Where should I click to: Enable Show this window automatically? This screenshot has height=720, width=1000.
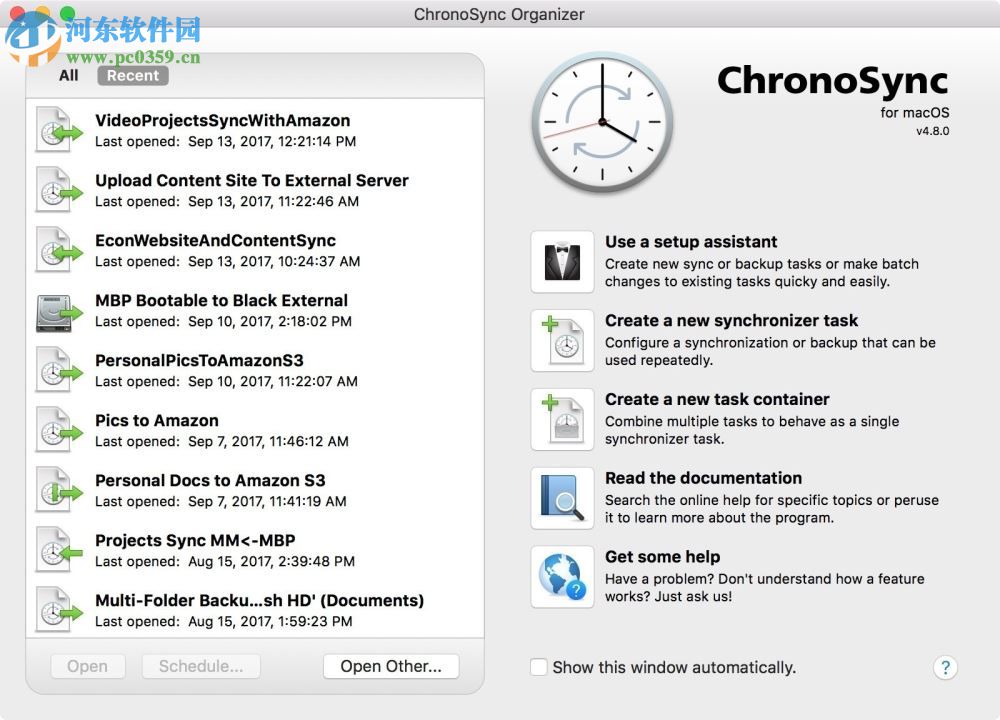point(538,667)
